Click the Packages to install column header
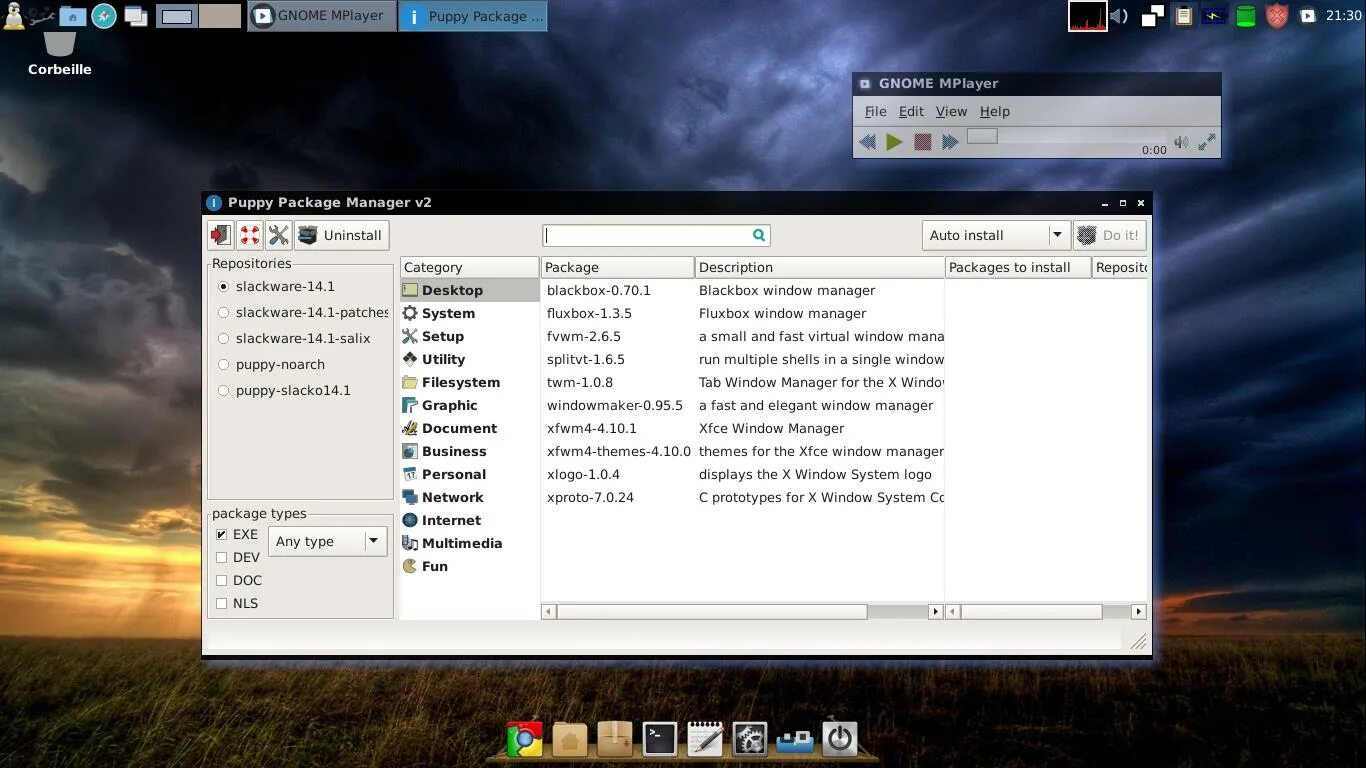Image resolution: width=1366 pixels, height=768 pixels. 1018,267
